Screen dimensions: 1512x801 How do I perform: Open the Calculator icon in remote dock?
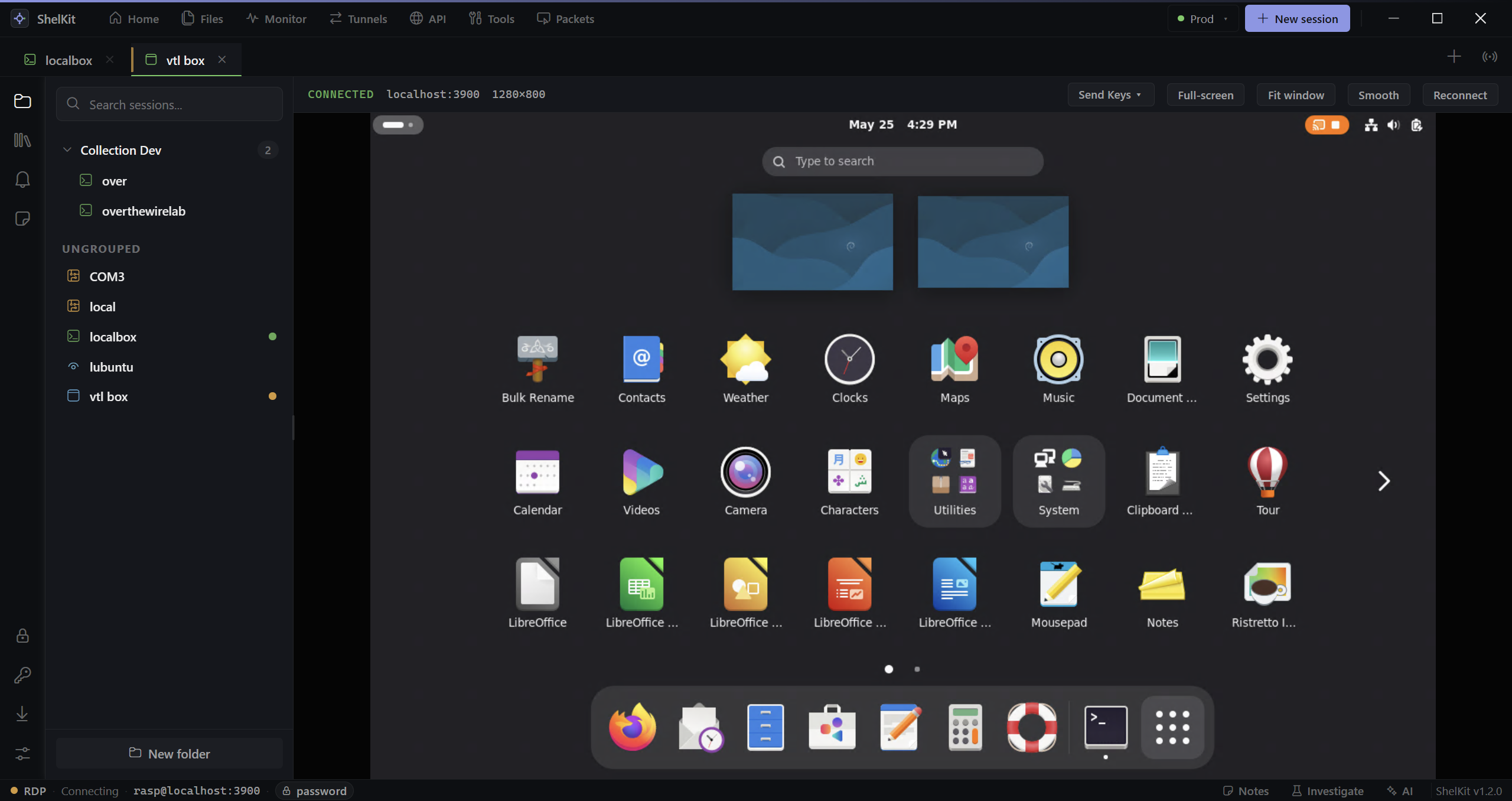pos(965,727)
